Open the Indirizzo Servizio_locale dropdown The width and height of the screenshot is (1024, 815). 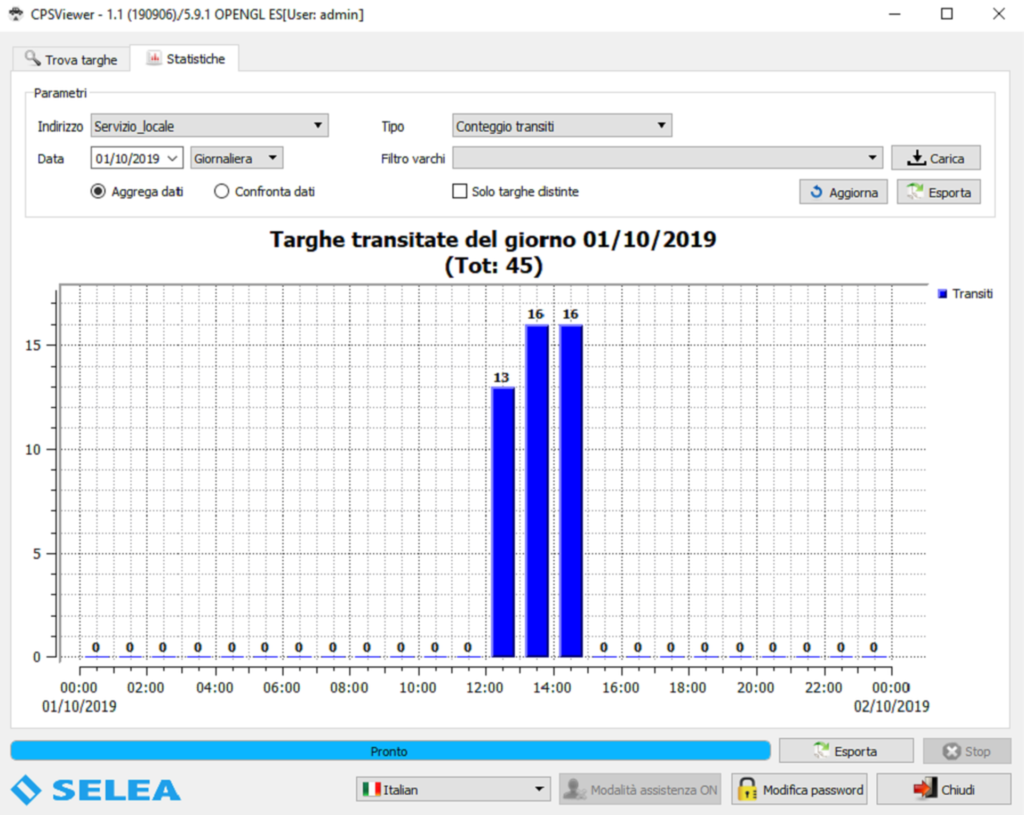[x=209, y=125]
